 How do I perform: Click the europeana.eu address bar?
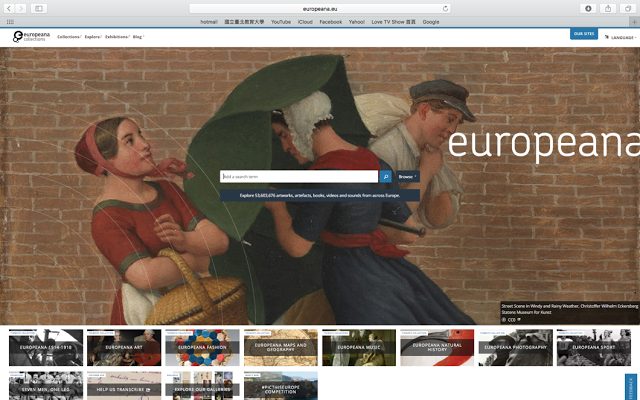(320, 9)
